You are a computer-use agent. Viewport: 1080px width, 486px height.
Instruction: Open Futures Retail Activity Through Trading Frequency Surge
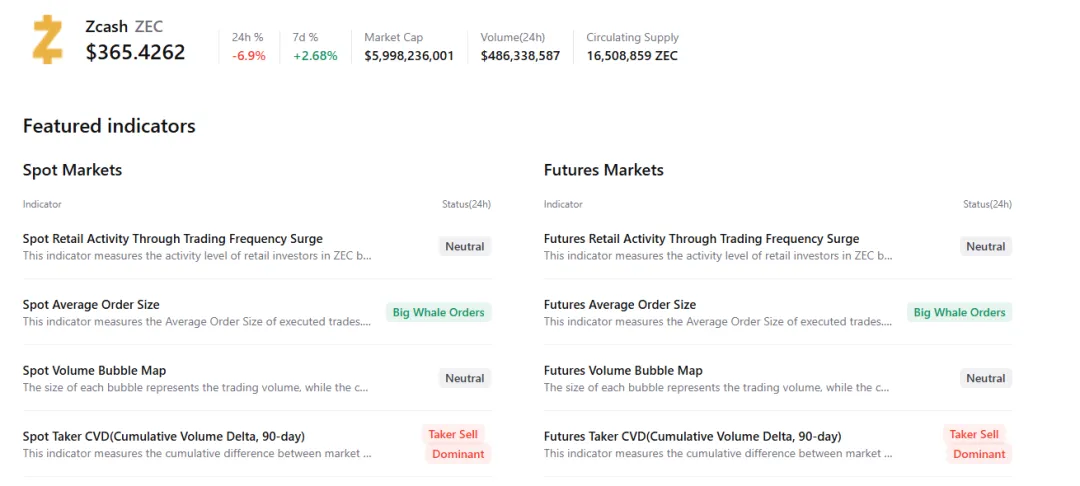tap(701, 239)
